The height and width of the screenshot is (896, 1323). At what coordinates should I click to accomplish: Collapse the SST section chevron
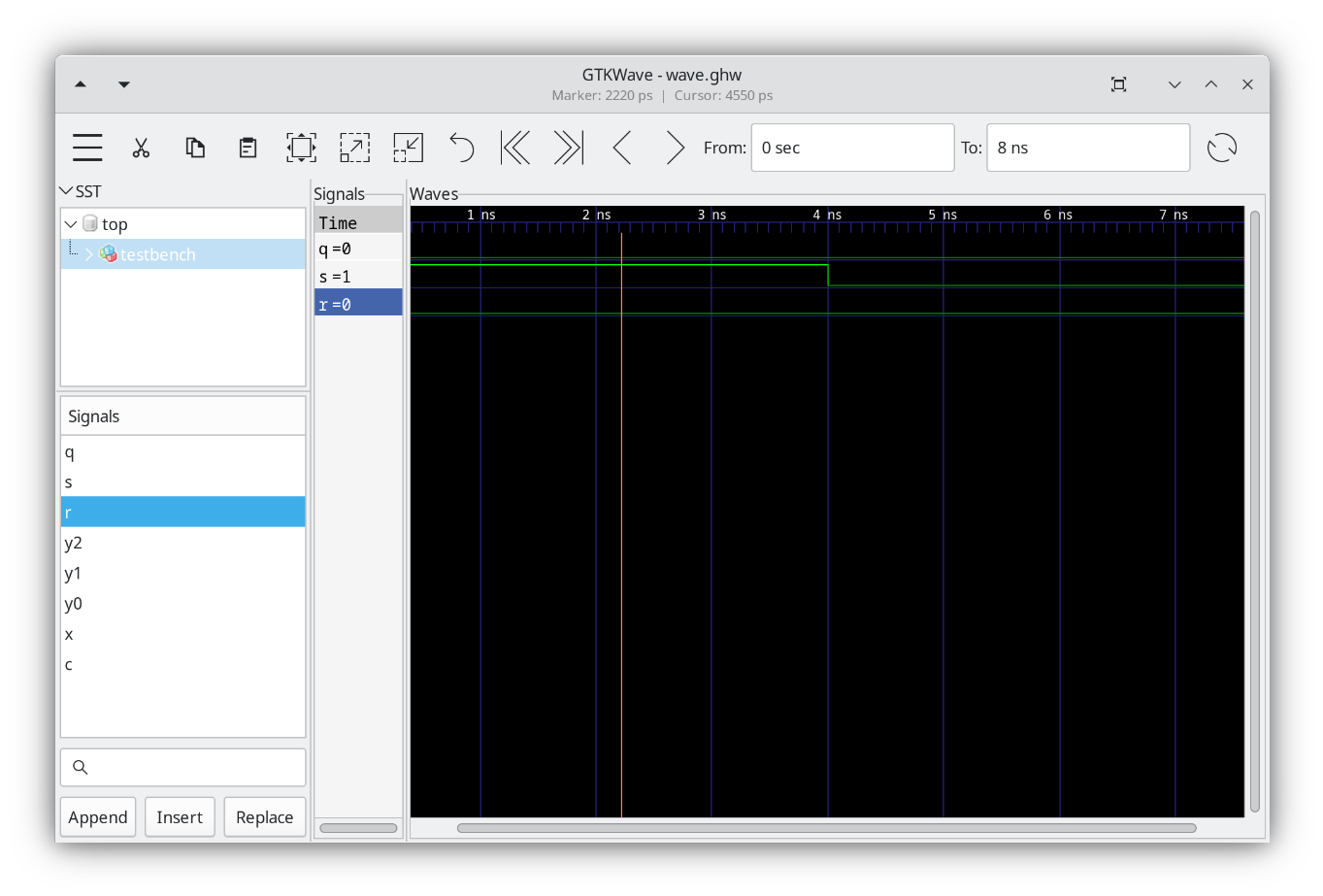[65, 190]
